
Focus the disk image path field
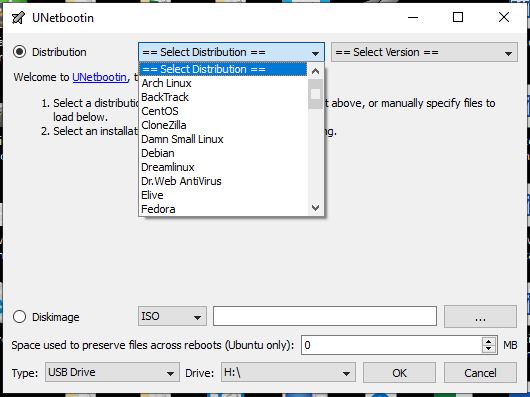(x=325, y=316)
